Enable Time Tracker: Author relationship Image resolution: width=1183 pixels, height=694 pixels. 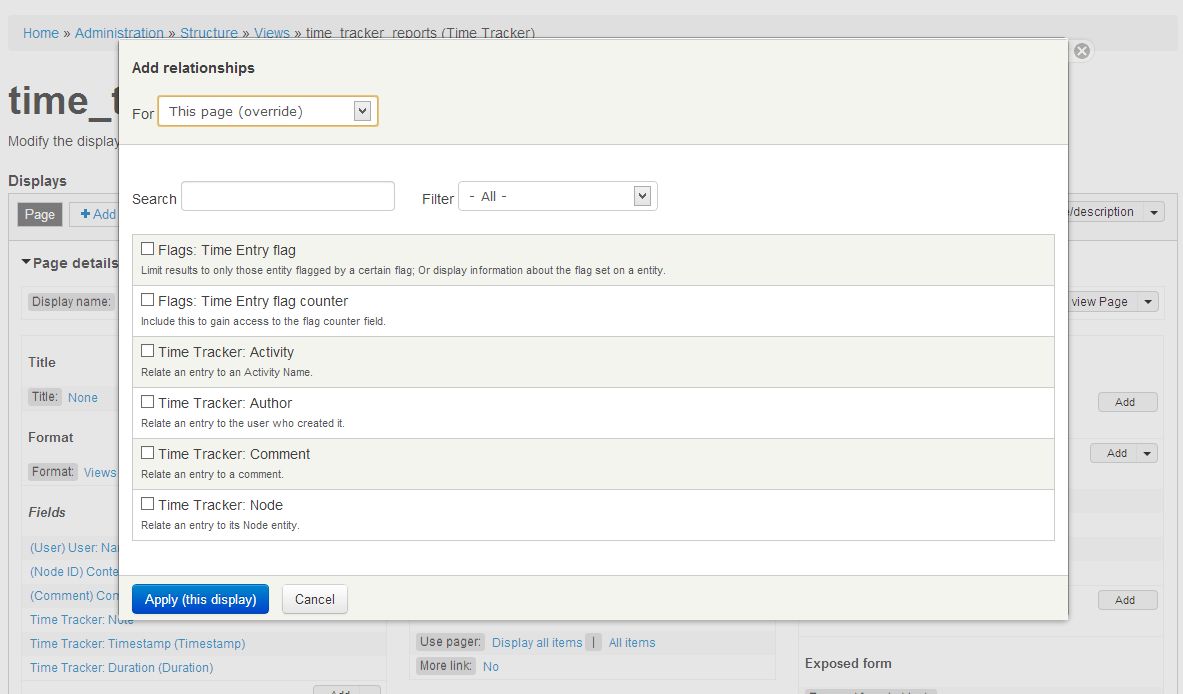[148, 402]
